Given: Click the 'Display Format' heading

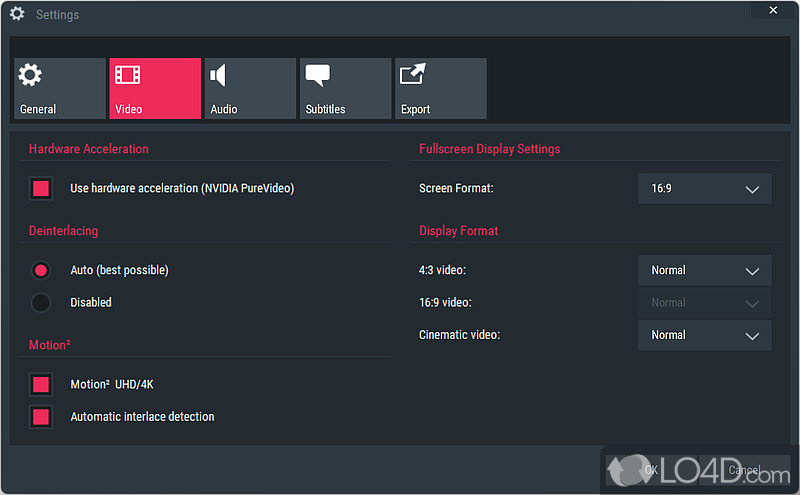Looking at the screenshot, I should pos(459,231).
